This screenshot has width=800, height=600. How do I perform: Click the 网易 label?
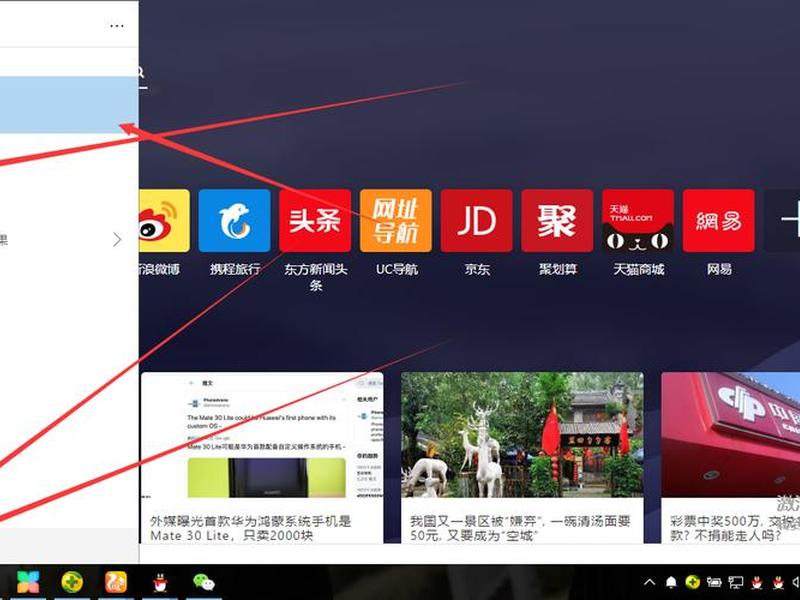pos(719,269)
